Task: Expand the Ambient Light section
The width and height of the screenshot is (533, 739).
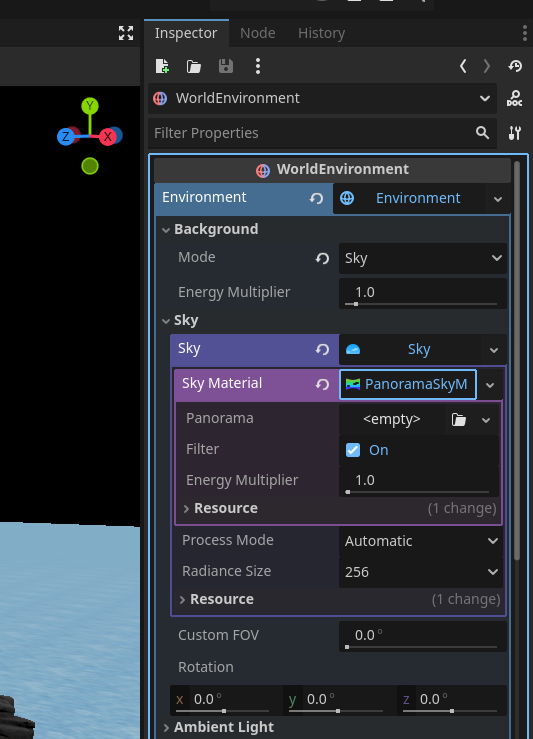Action: pyautogui.click(x=218, y=727)
